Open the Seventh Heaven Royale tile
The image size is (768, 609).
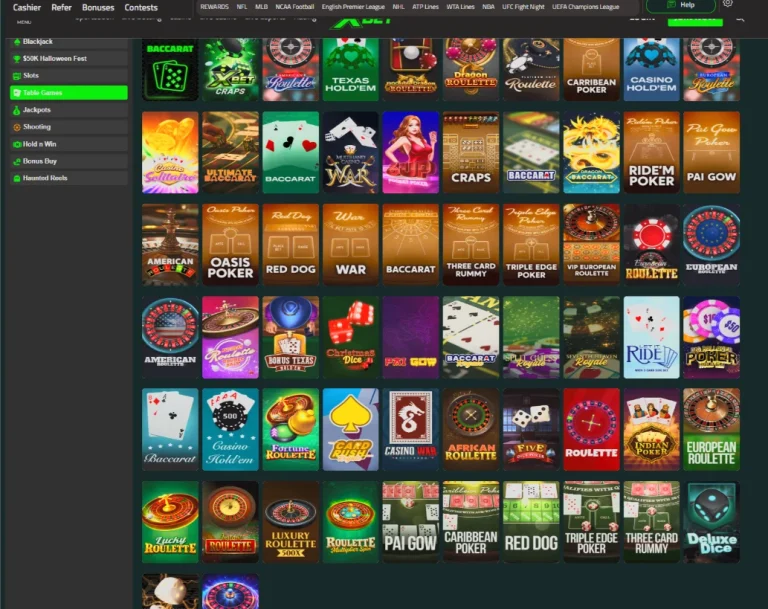pos(591,337)
